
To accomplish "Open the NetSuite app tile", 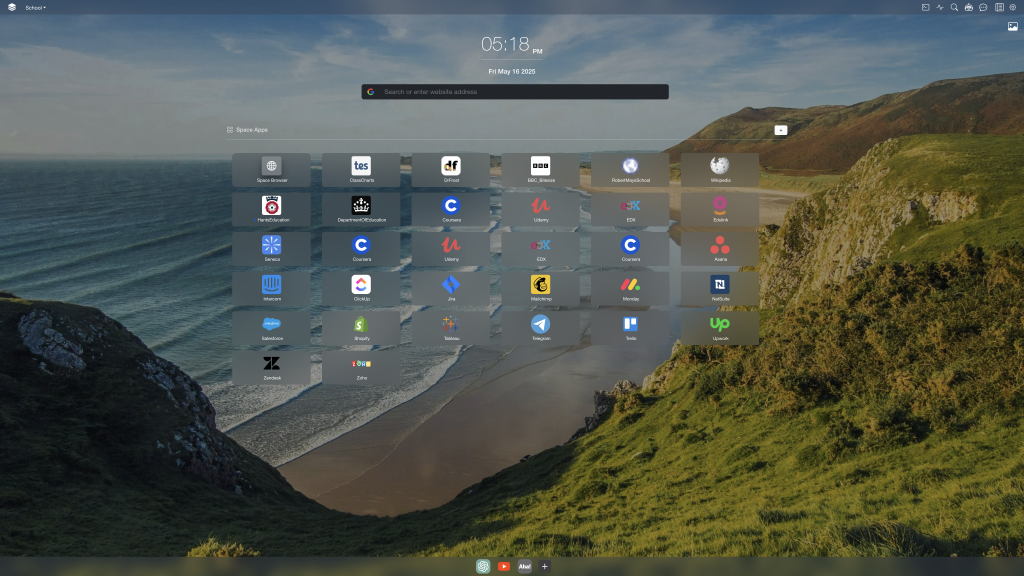I will tap(720, 289).
